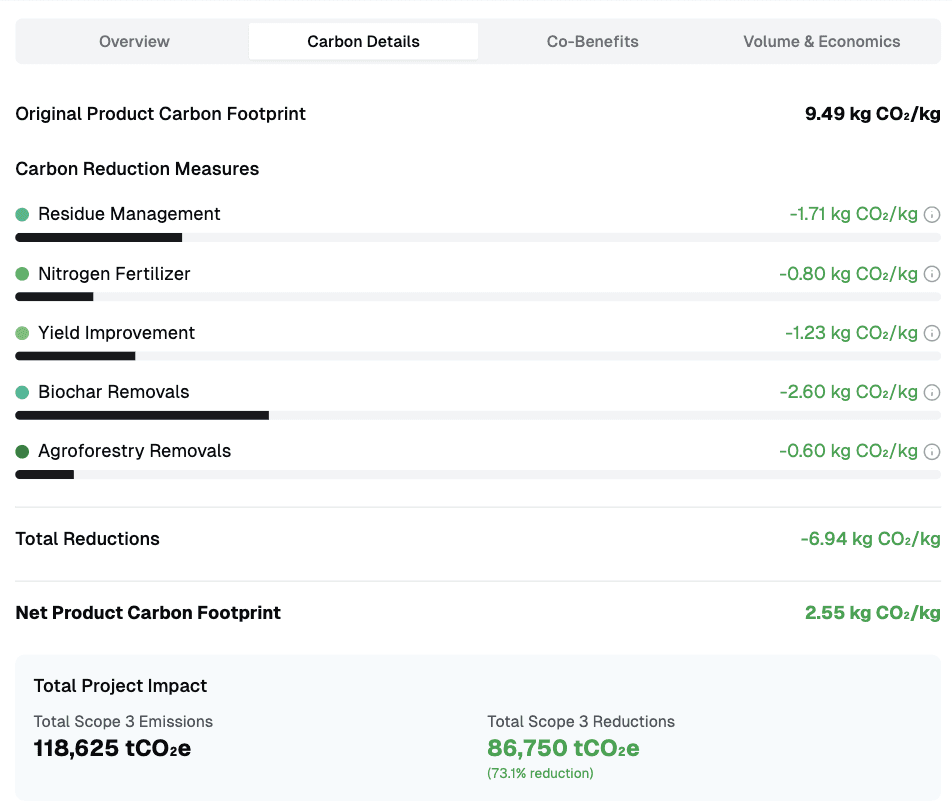This screenshot has width=952, height=808.
Task: Click the (73.1% reduction) note
Action: (x=540, y=773)
